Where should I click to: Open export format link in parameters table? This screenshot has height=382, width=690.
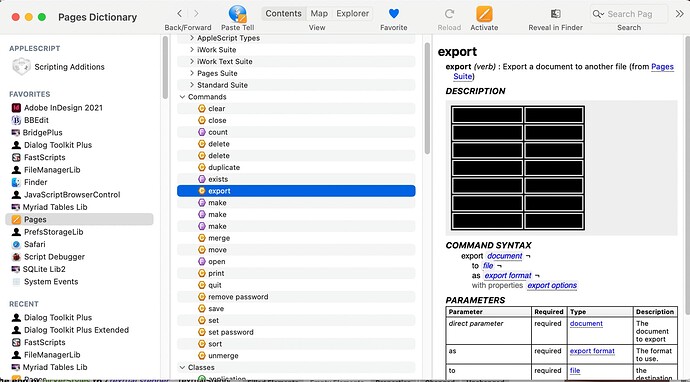(592, 351)
